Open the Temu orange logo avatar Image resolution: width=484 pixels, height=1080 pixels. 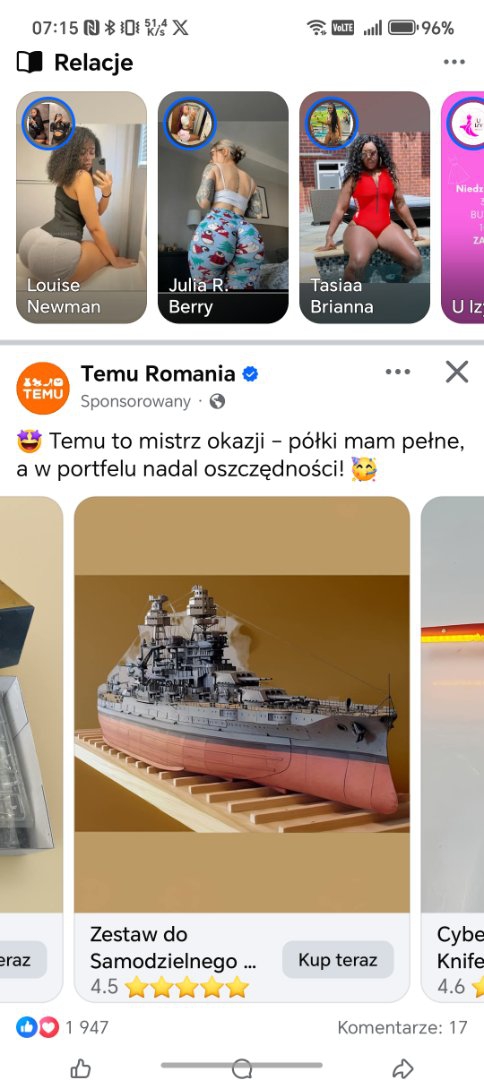coord(43,388)
